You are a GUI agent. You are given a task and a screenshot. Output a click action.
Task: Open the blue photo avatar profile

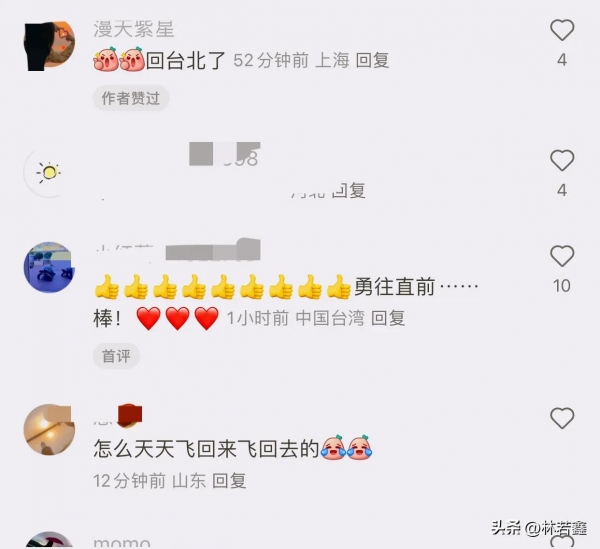coord(49,267)
